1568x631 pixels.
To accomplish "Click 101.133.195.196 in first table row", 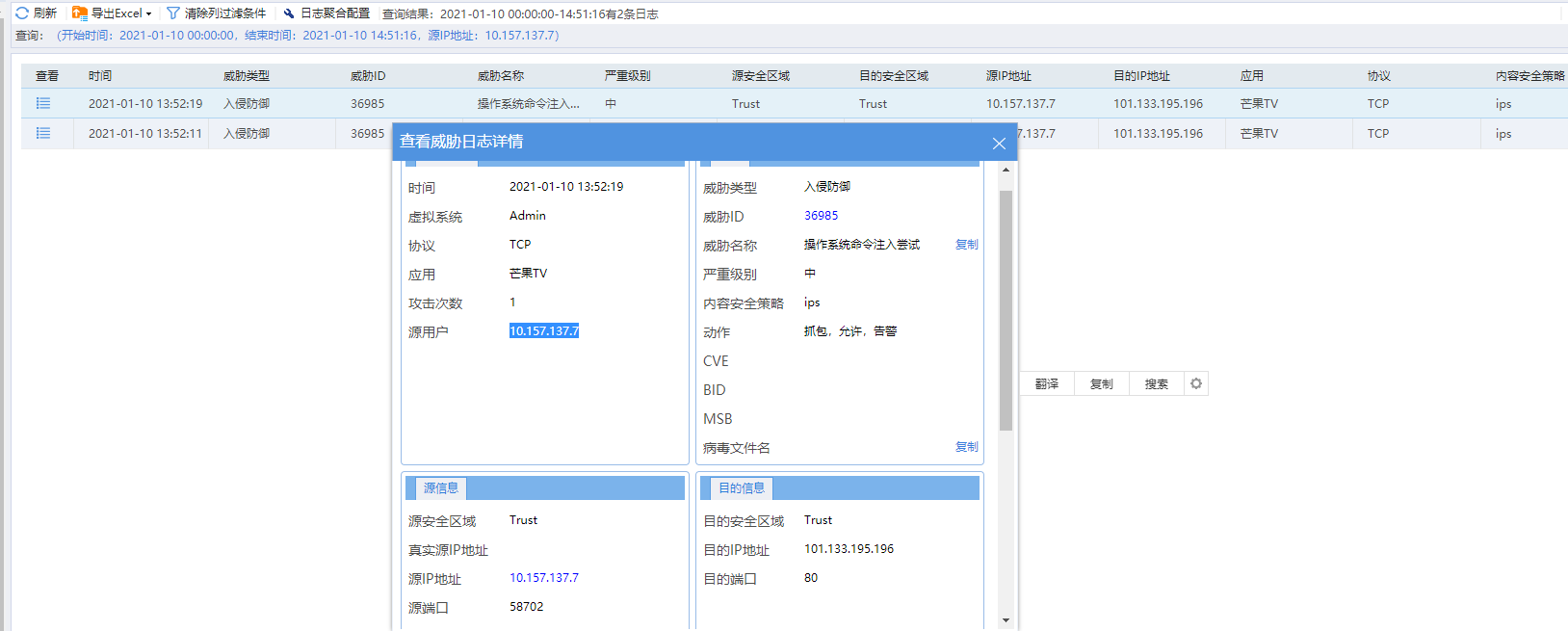I will click(x=1159, y=103).
